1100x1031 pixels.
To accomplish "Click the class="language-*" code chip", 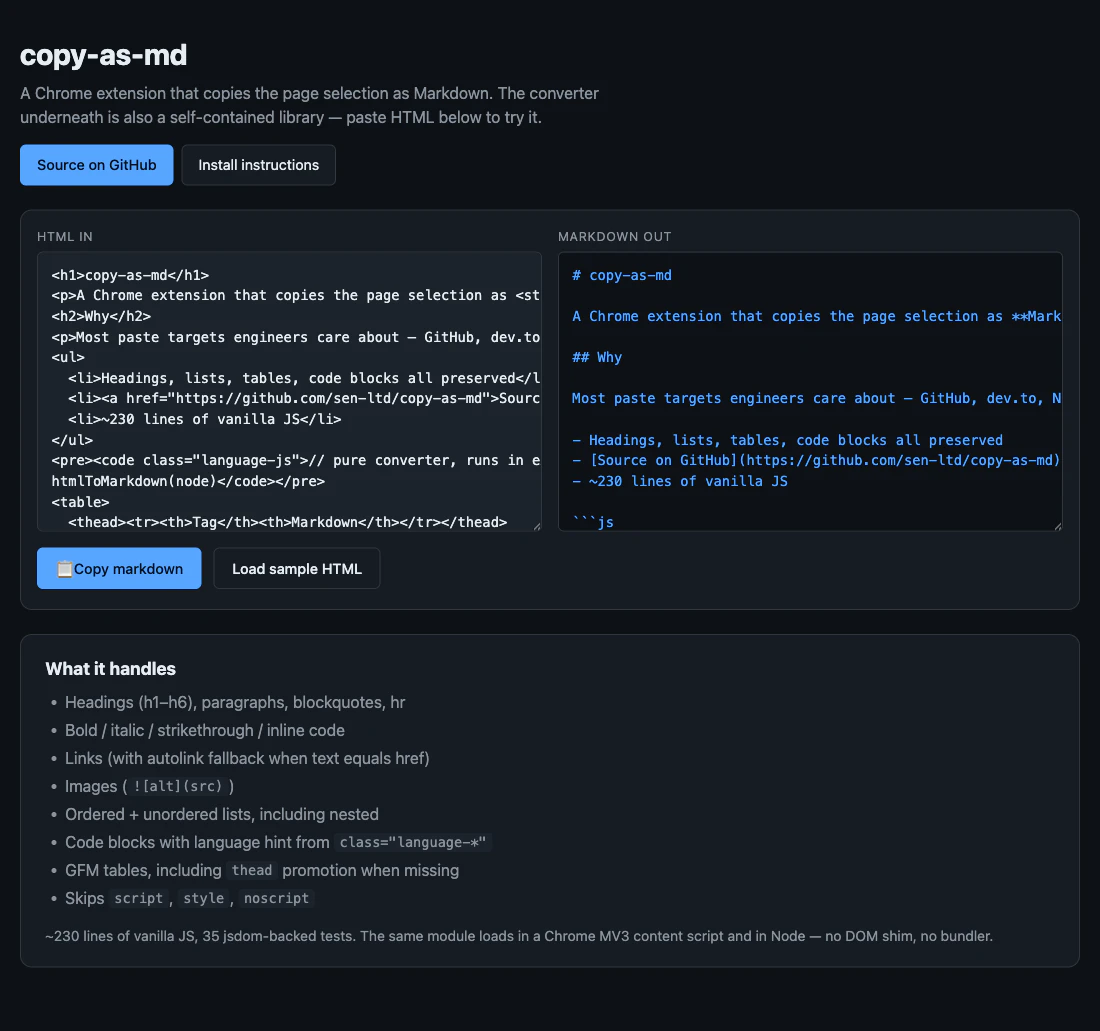I will pyautogui.click(x=412, y=842).
